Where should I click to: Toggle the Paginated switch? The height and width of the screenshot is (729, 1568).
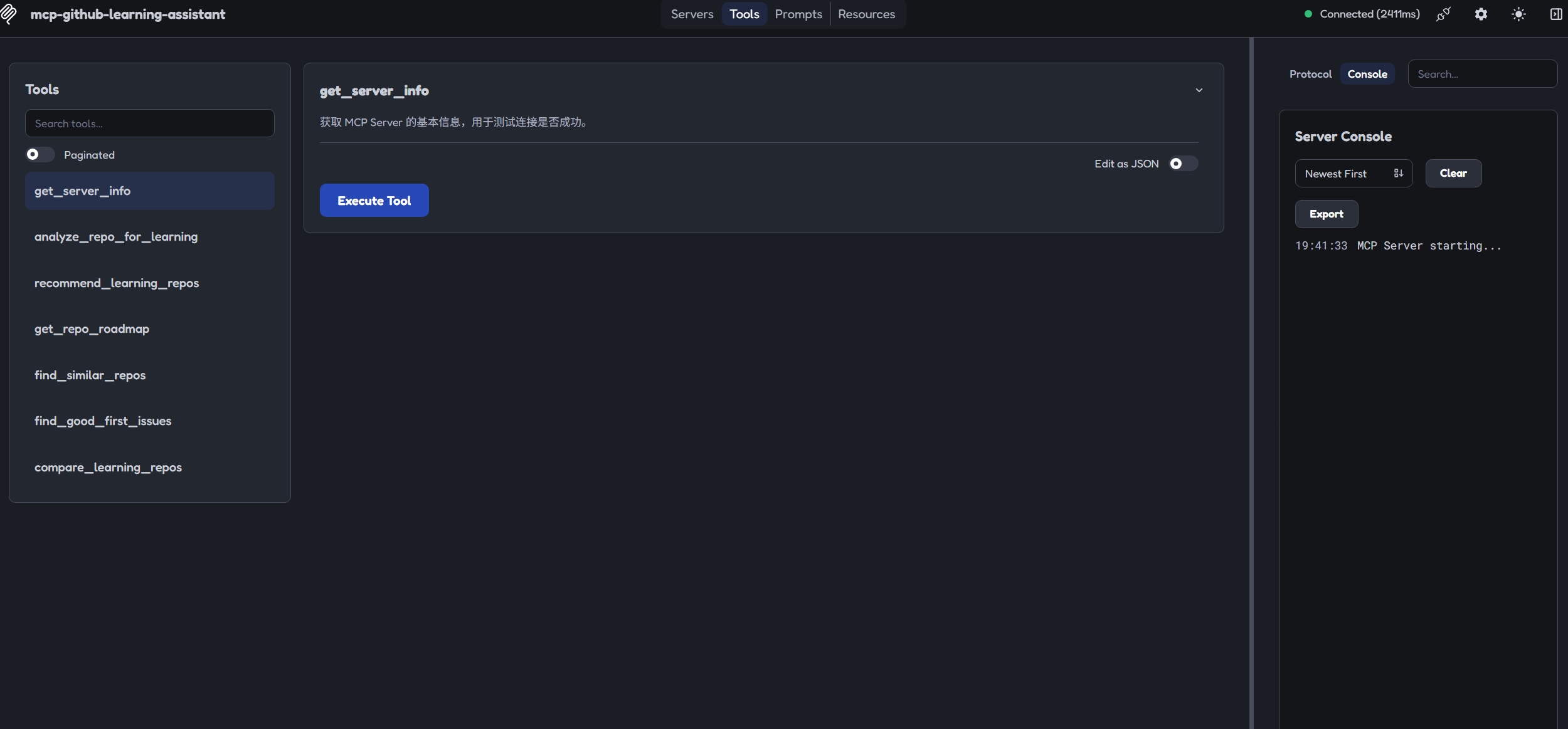40,154
